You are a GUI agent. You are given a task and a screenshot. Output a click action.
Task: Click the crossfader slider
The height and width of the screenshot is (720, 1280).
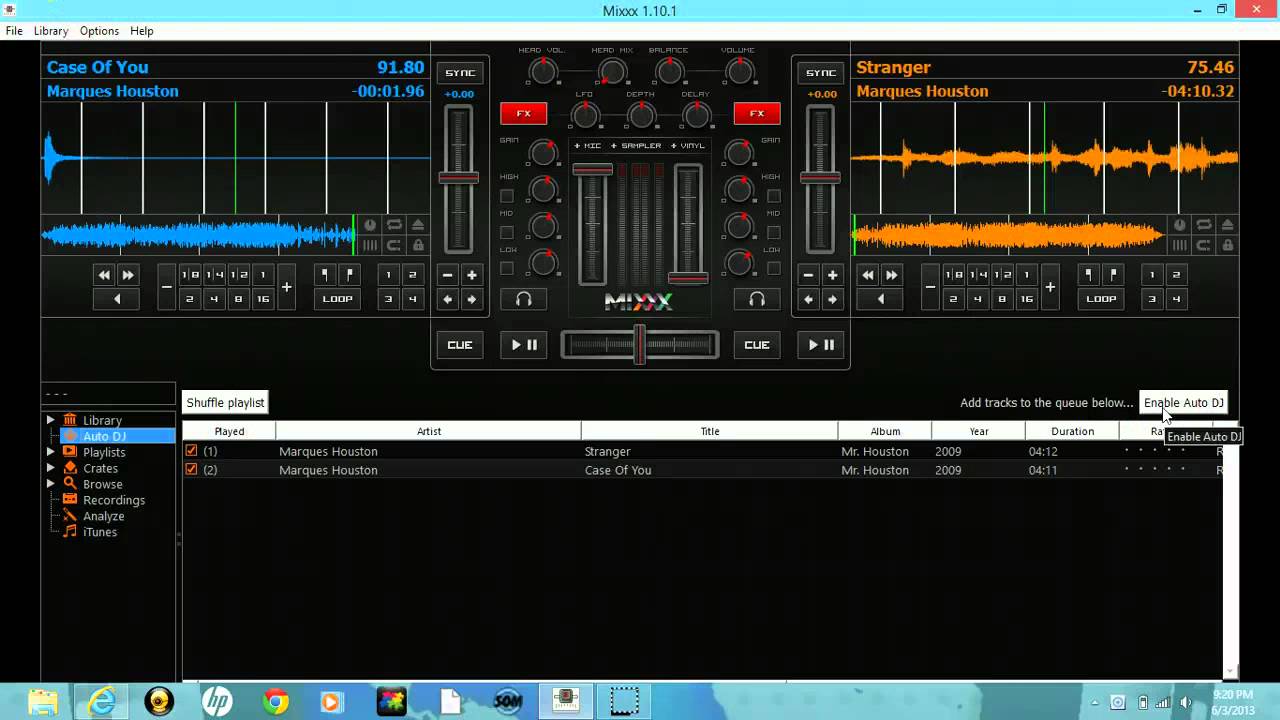tap(639, 345)
